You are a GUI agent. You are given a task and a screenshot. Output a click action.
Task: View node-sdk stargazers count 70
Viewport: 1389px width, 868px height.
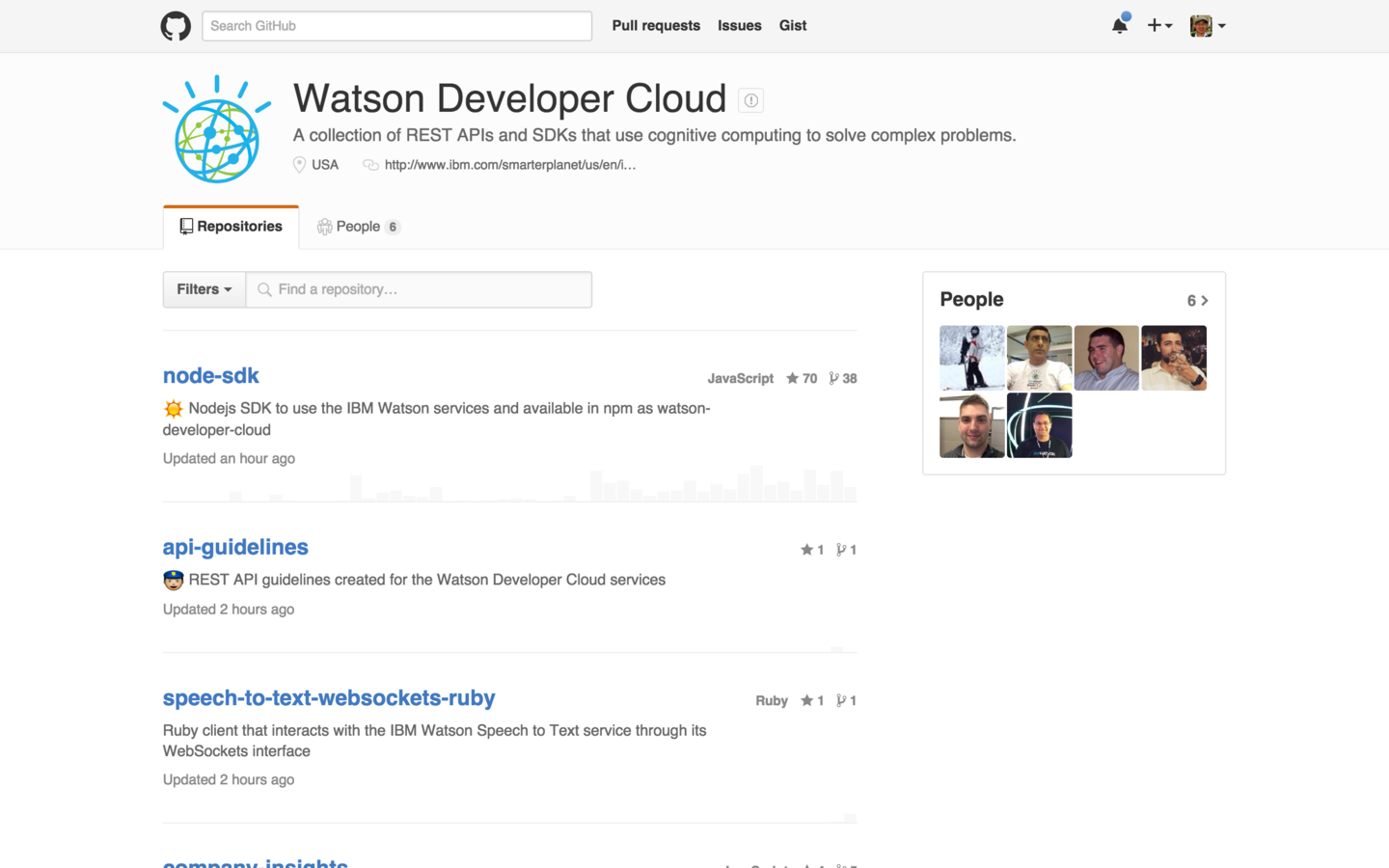coord(802,378)
